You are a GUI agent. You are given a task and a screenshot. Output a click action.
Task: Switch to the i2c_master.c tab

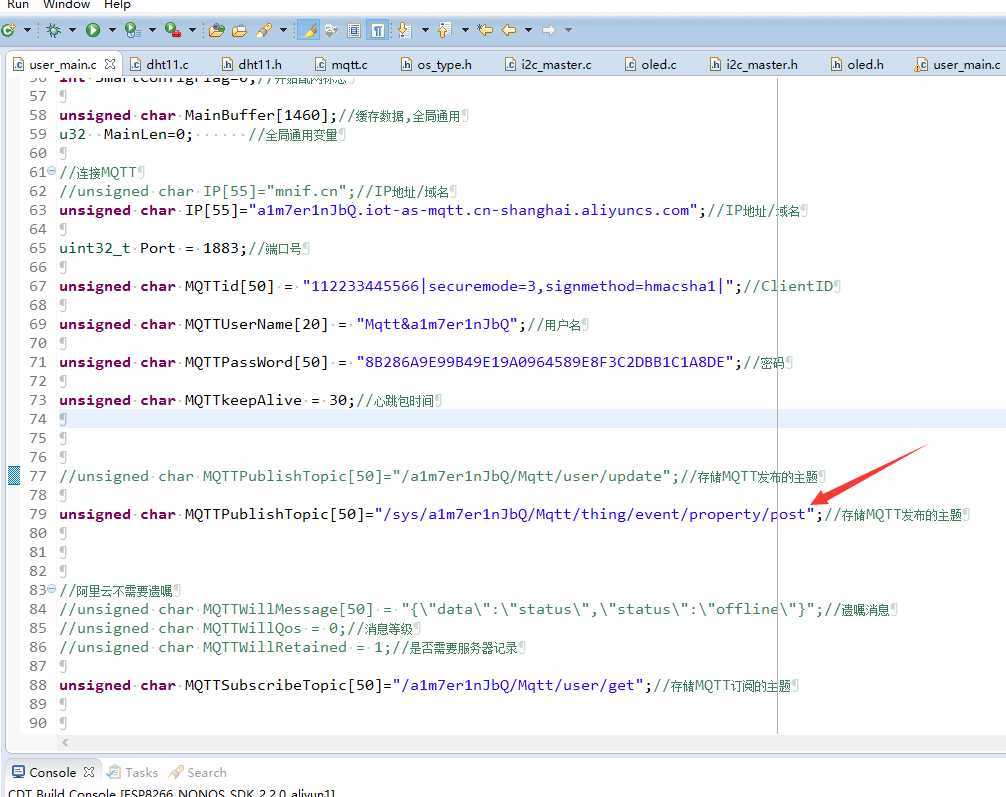point(548,64)
